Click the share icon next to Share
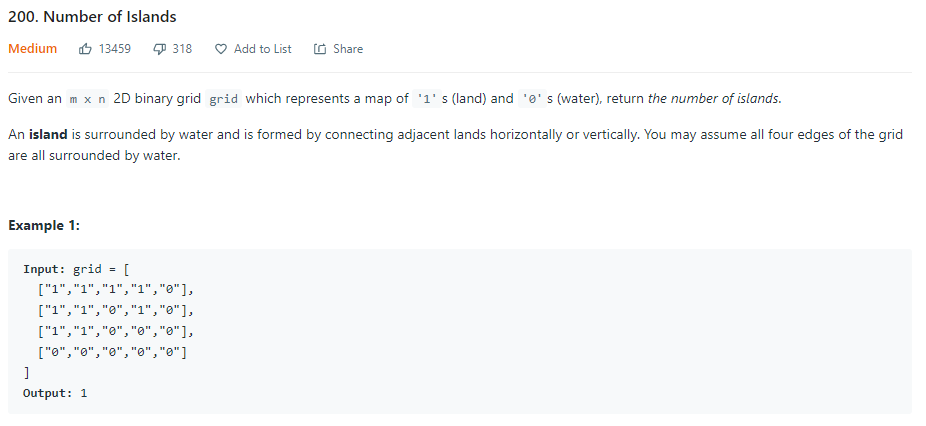This screenshot has height=426, width=926. coord(319,49)
